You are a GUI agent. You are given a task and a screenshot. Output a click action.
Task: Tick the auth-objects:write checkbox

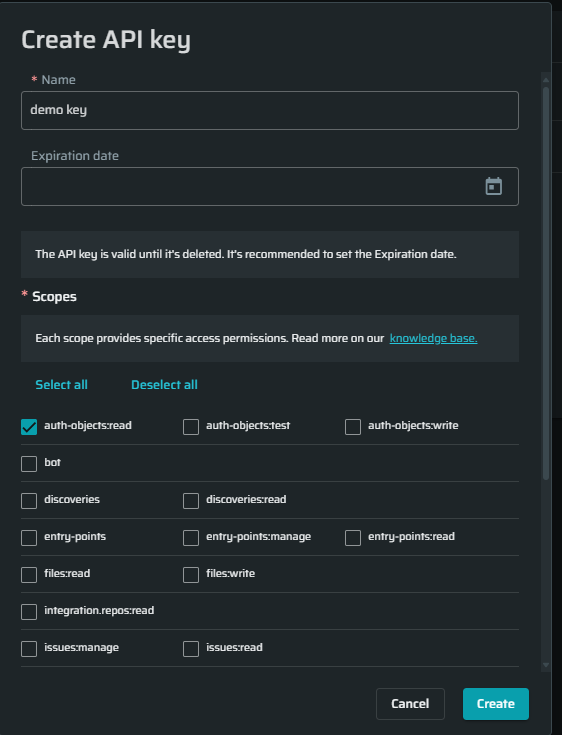353,427
